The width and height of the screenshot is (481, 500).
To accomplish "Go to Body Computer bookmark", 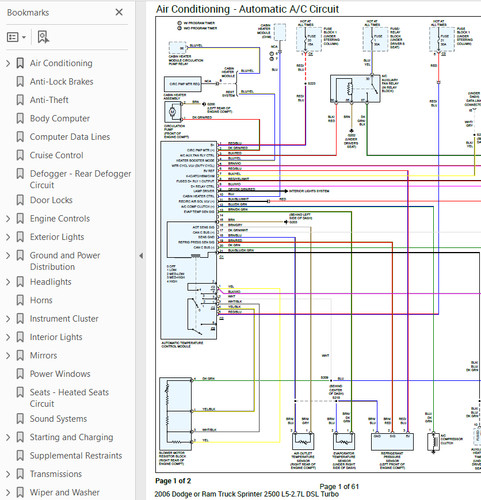I will [x=60, y=118].
